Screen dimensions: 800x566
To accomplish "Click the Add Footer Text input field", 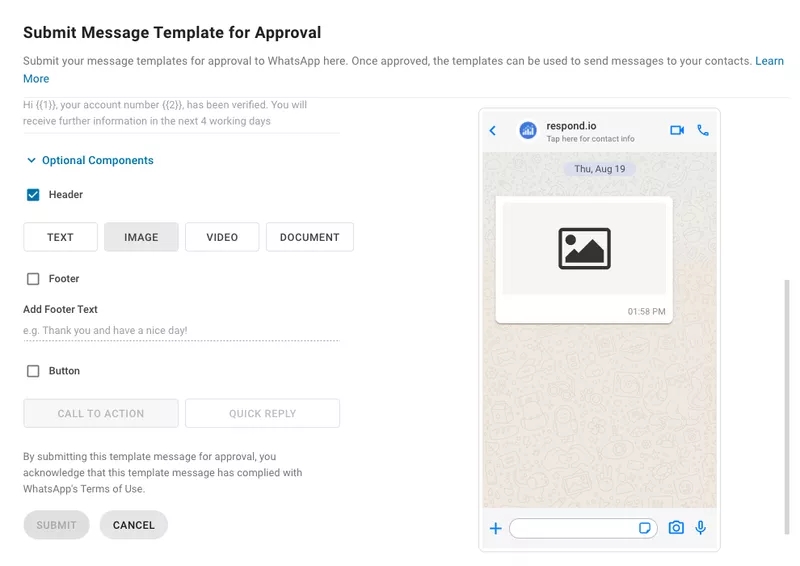I will point(180,330).
